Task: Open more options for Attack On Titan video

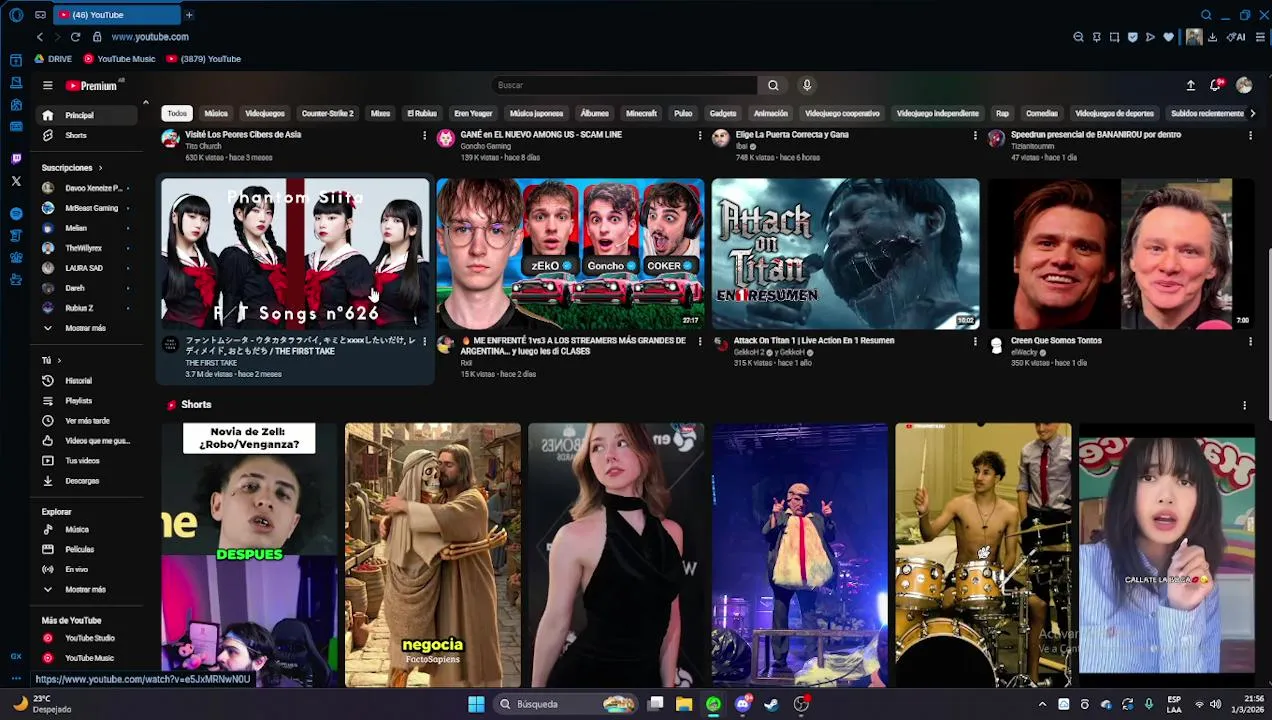Action: coord(975,342)
